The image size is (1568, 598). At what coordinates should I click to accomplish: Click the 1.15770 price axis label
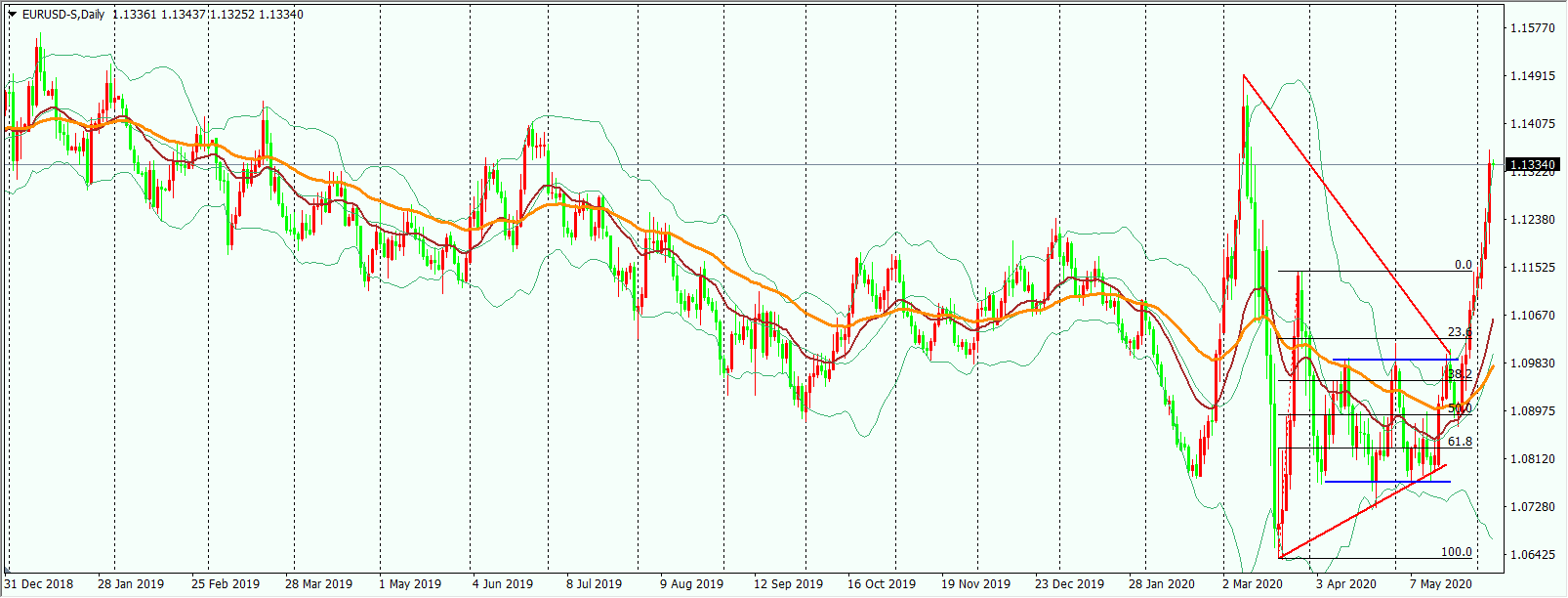point(1532,28)
